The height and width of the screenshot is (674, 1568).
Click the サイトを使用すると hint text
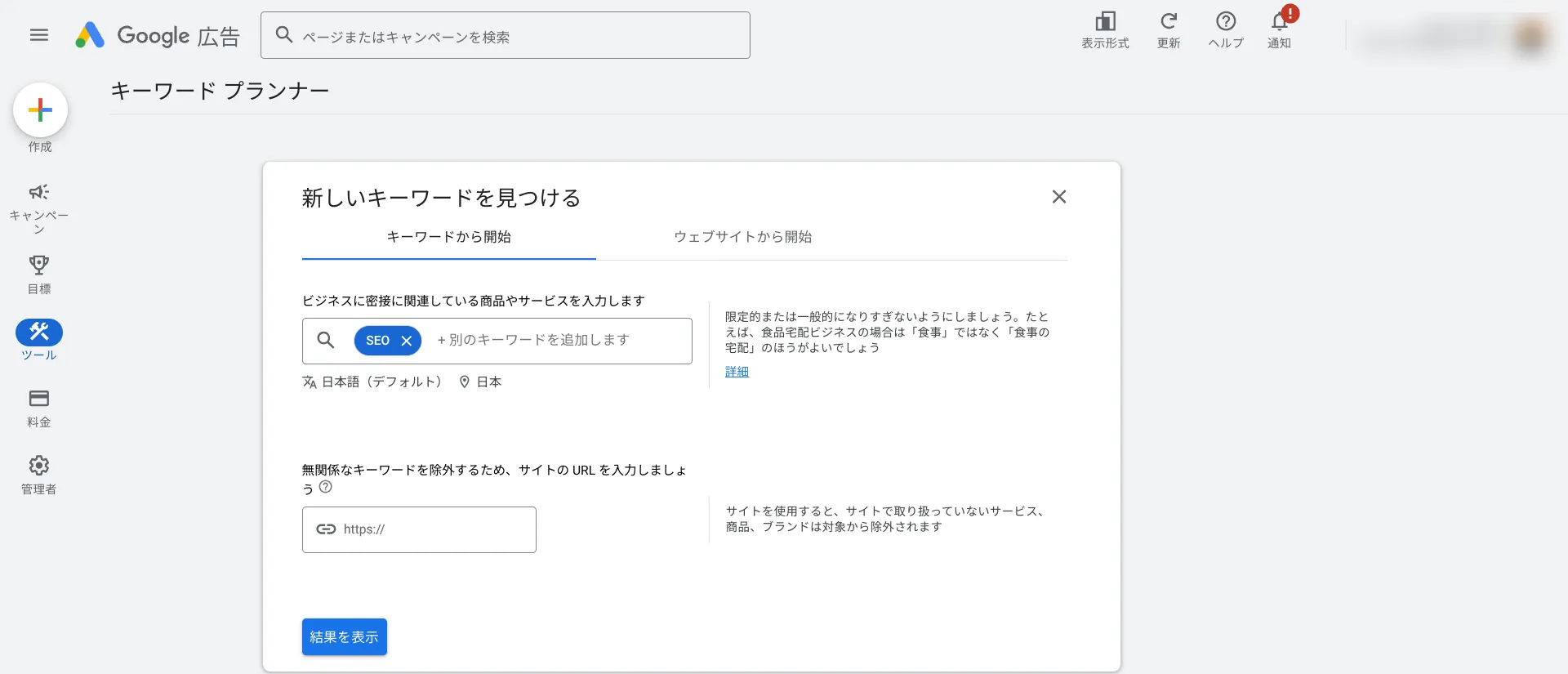click(x=885, y=519)
